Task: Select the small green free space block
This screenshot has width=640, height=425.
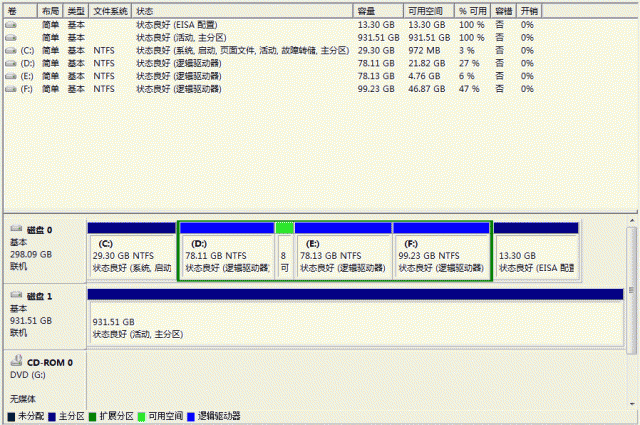Action: 284,251
